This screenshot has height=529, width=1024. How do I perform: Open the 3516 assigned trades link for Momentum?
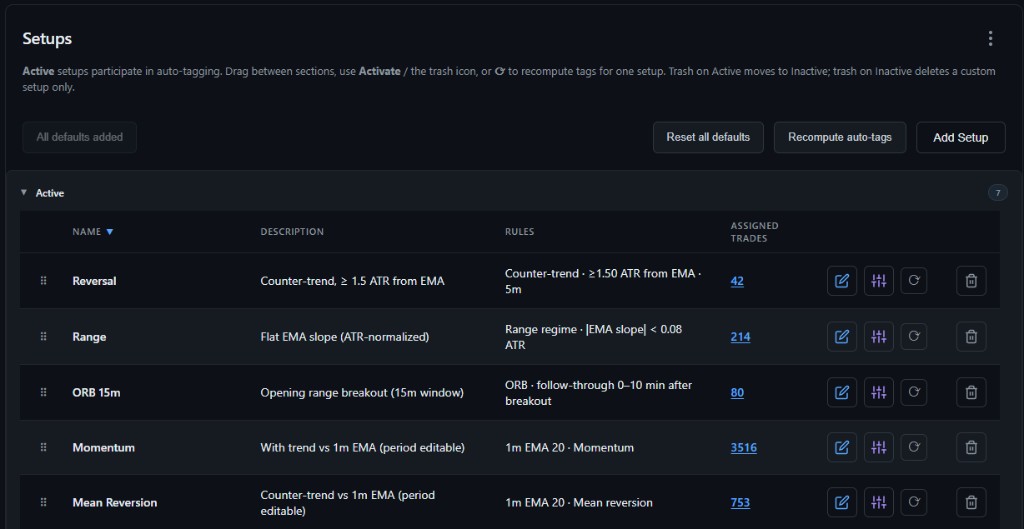(x=744, y=447)
